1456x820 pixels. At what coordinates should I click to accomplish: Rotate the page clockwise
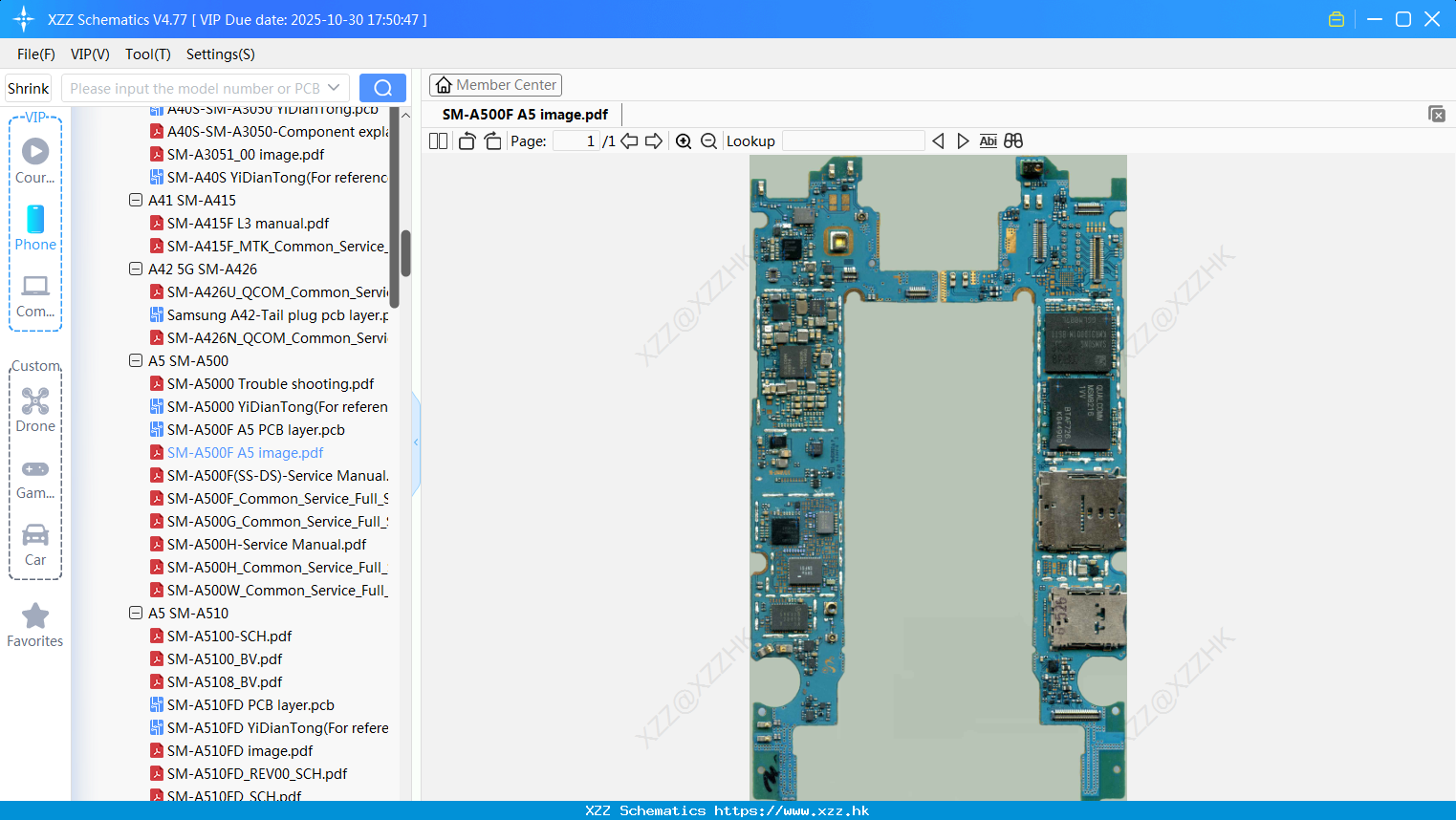pos(492,141)
